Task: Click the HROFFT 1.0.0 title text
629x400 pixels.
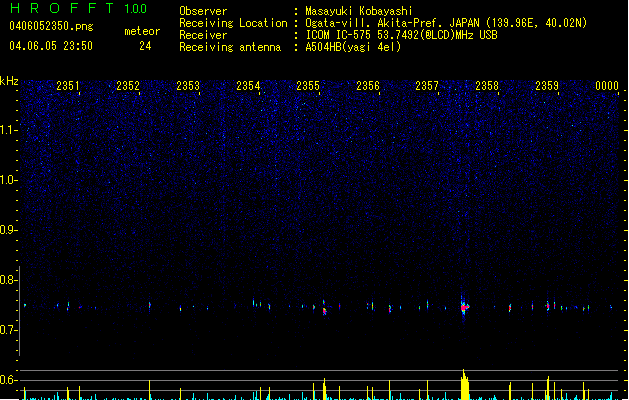Action: click(x=79, y=8)
